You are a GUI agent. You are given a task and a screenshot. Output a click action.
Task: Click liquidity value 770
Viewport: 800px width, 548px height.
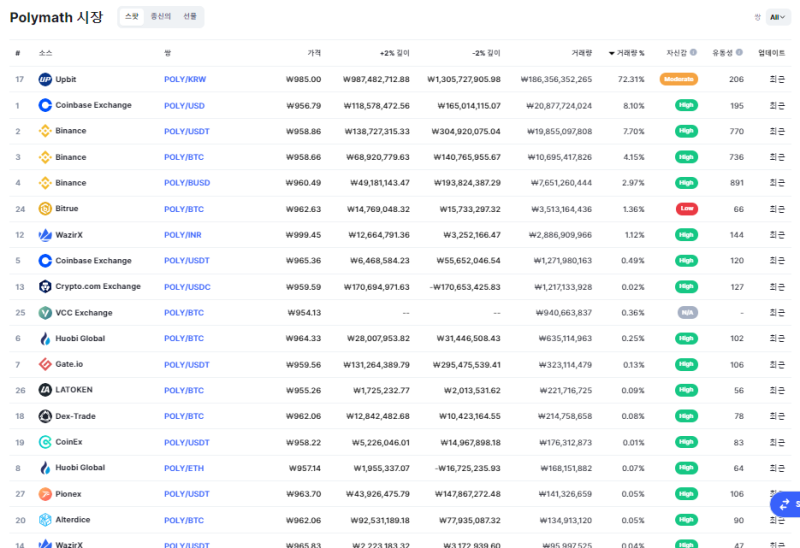737,131
